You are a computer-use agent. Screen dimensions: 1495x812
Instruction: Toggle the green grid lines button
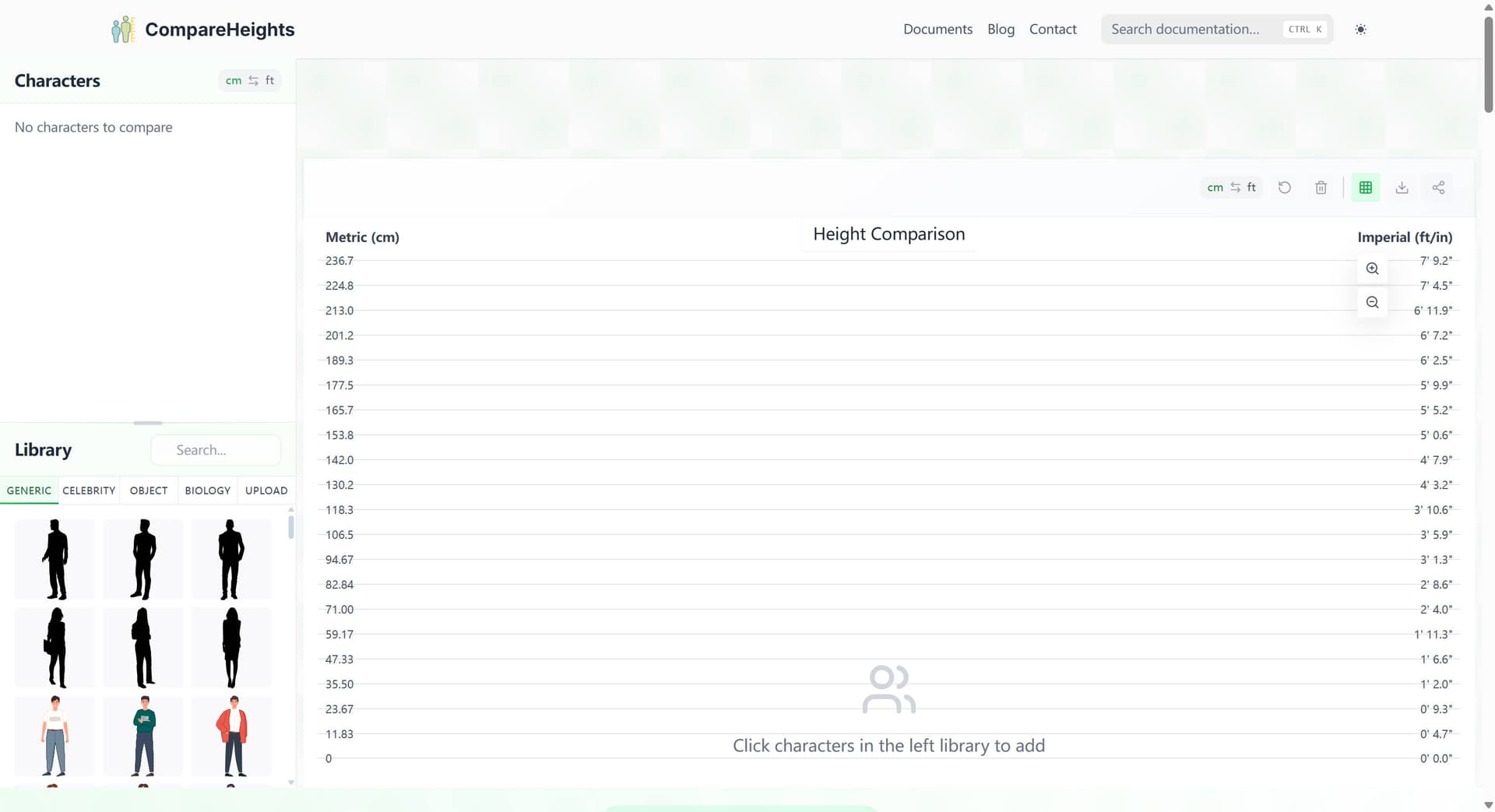(1365, 188)
